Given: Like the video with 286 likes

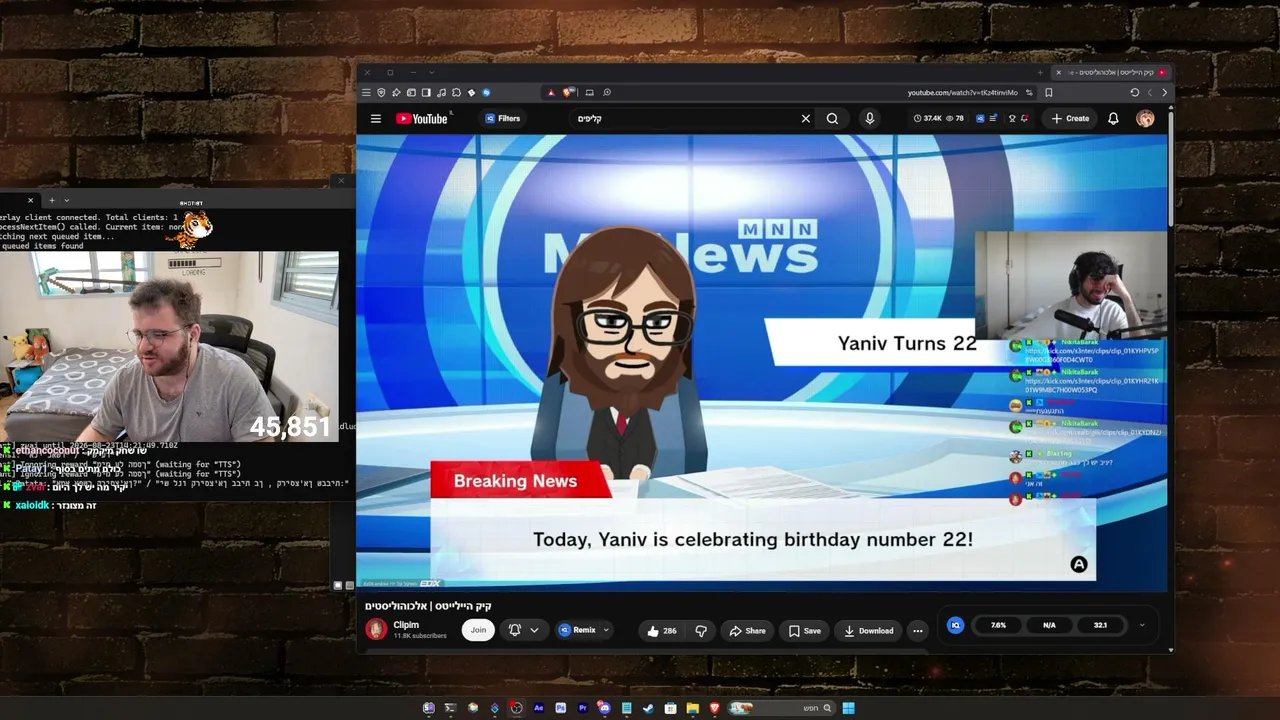Looking at the screenshot, I should (662, 631).
